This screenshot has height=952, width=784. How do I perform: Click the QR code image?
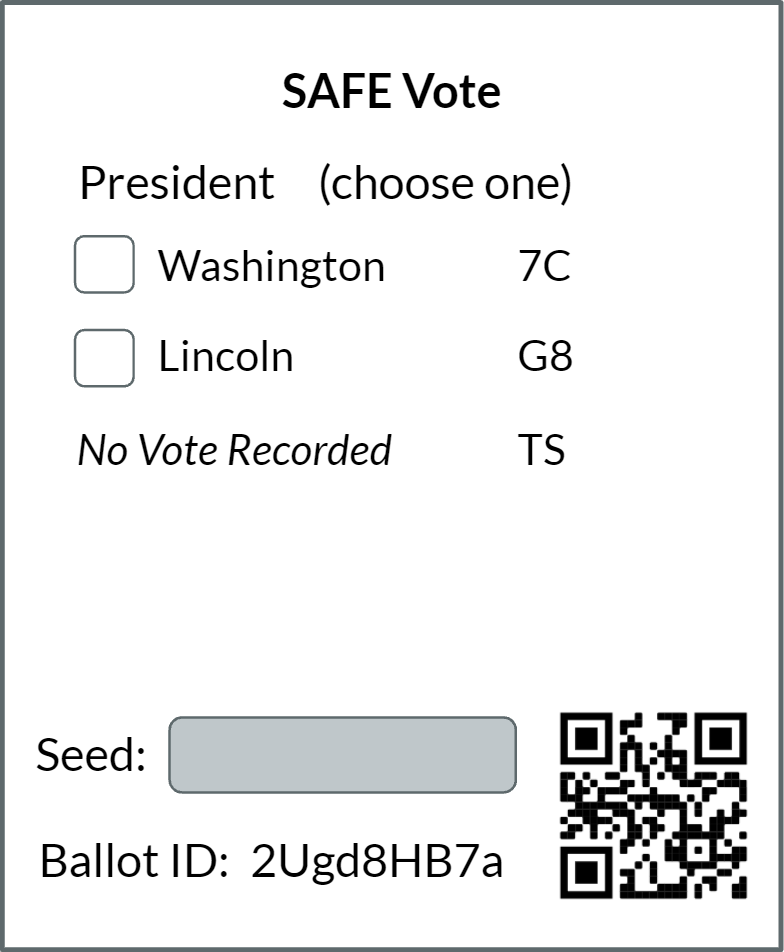(x=653, y=805)
